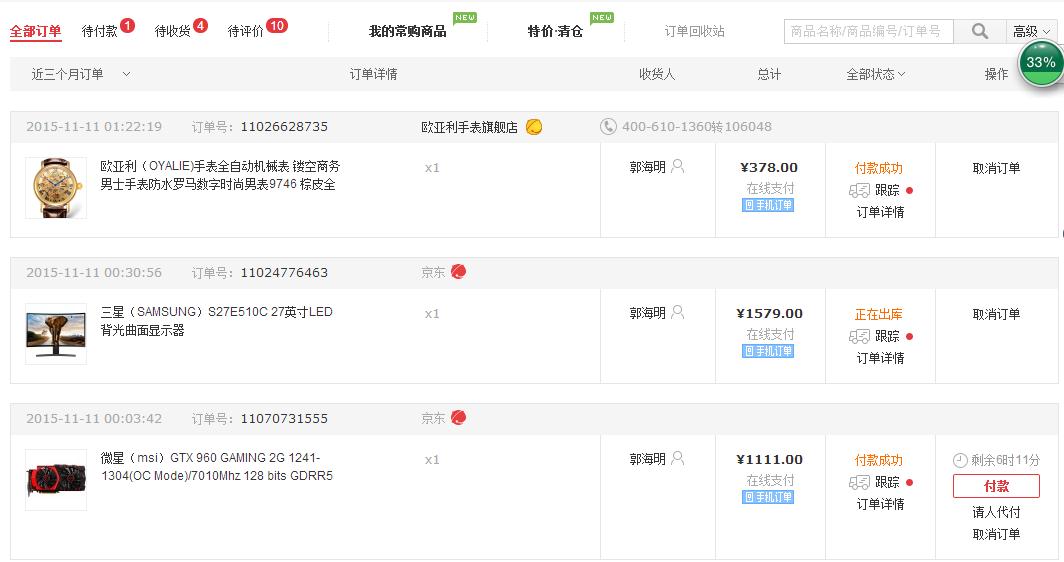Click the red JD icon on order 11024776463
The image size is (1064, 562).
[x=459, y=272]
